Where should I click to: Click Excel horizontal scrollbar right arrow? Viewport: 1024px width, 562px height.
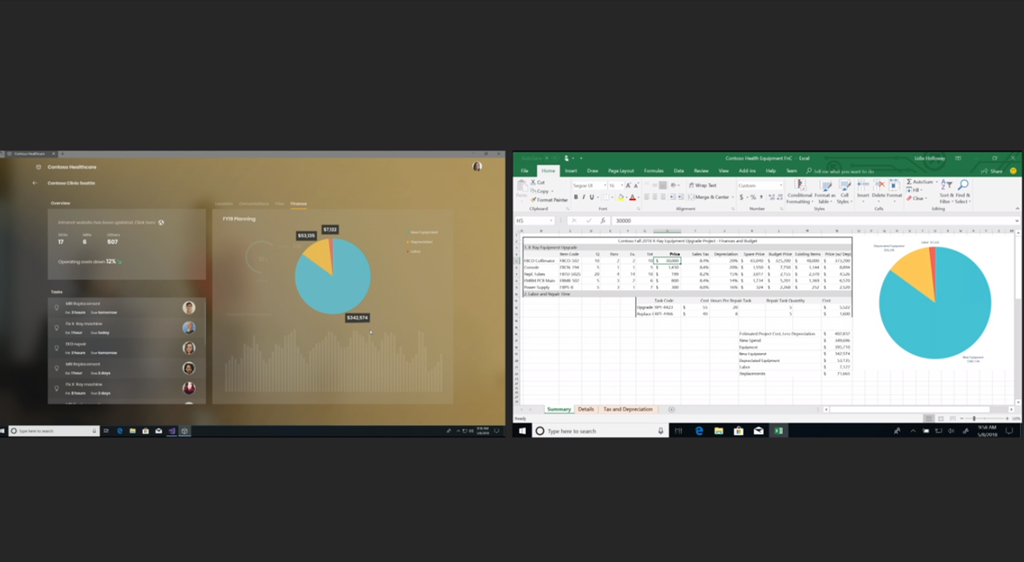1012,409
